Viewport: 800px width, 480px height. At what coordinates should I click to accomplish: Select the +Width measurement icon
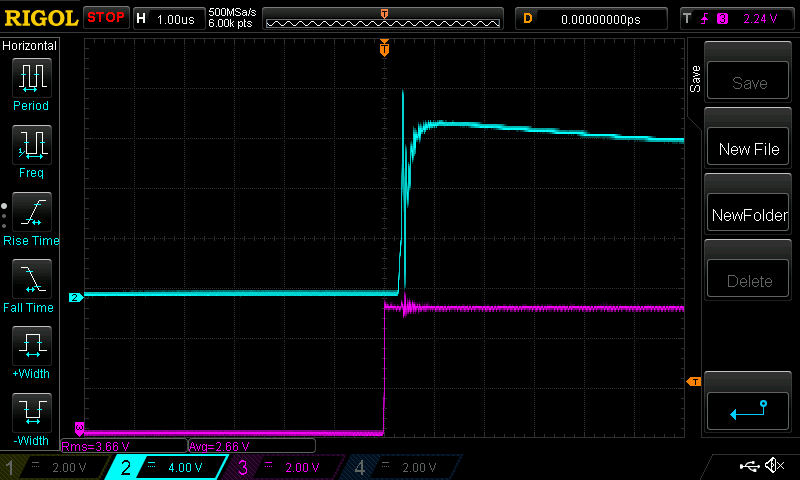click(x=31, y=347)
